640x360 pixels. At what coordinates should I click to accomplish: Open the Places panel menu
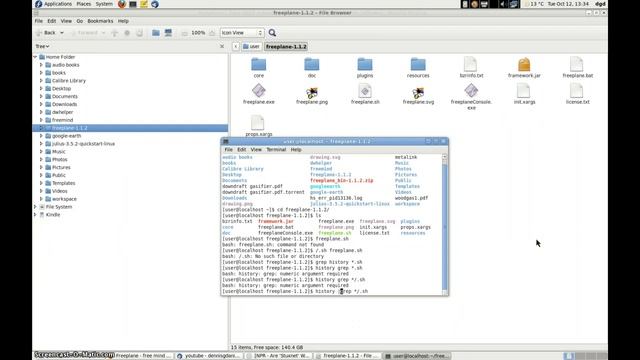tap(83, 4)
